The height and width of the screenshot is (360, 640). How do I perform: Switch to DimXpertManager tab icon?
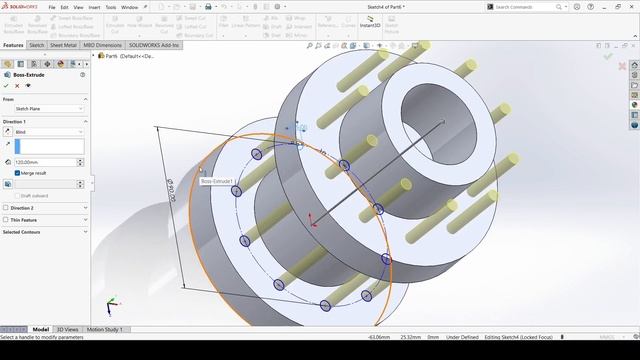coord(47,64)
